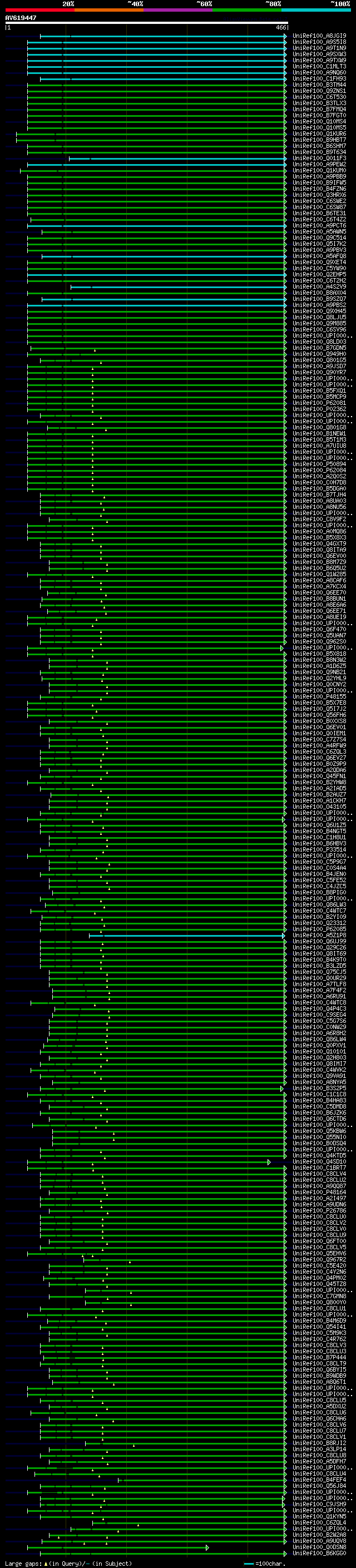Image resolution: width=356 pixels, height=1568 pixels.
Task: Select the query title AV619447
Action: [21, 18]
